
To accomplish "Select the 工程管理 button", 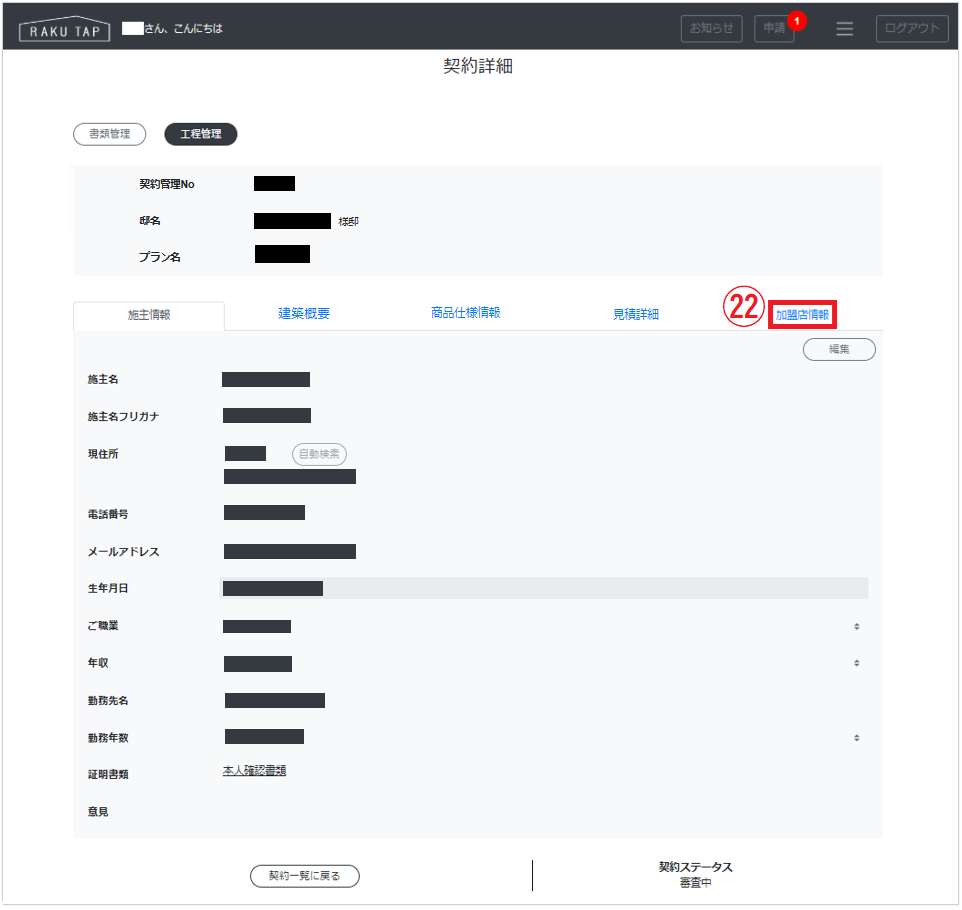I will 201,134.
